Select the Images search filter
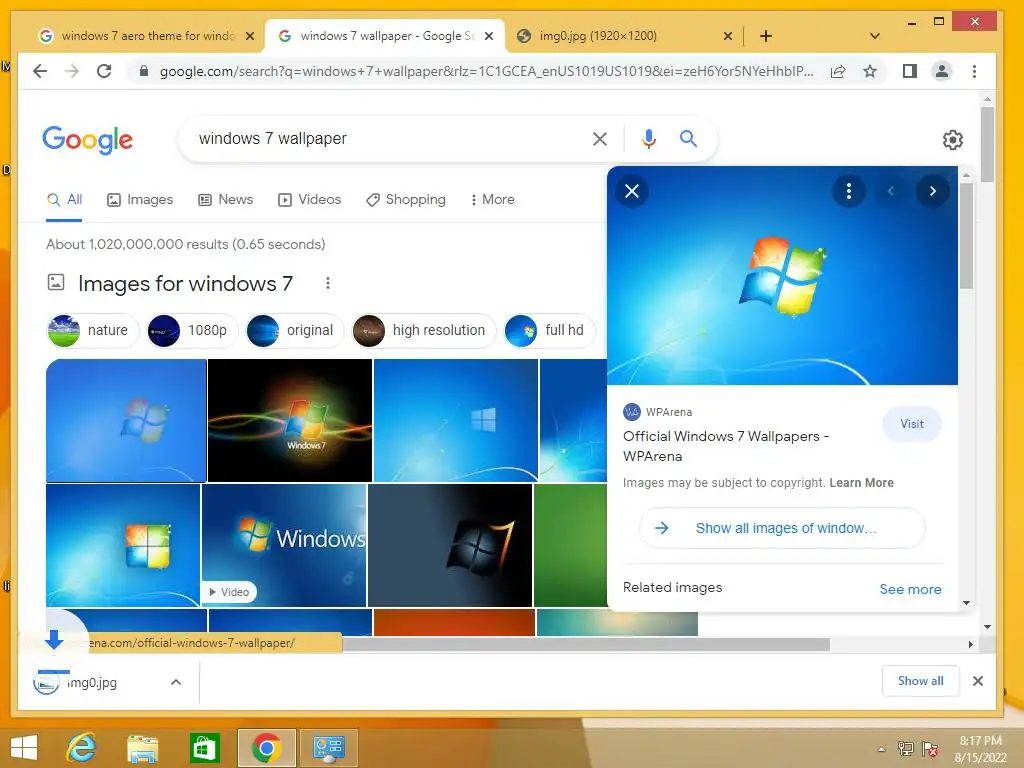The width and height of the screenshot is (1024, 768). [x=140, y=200]
